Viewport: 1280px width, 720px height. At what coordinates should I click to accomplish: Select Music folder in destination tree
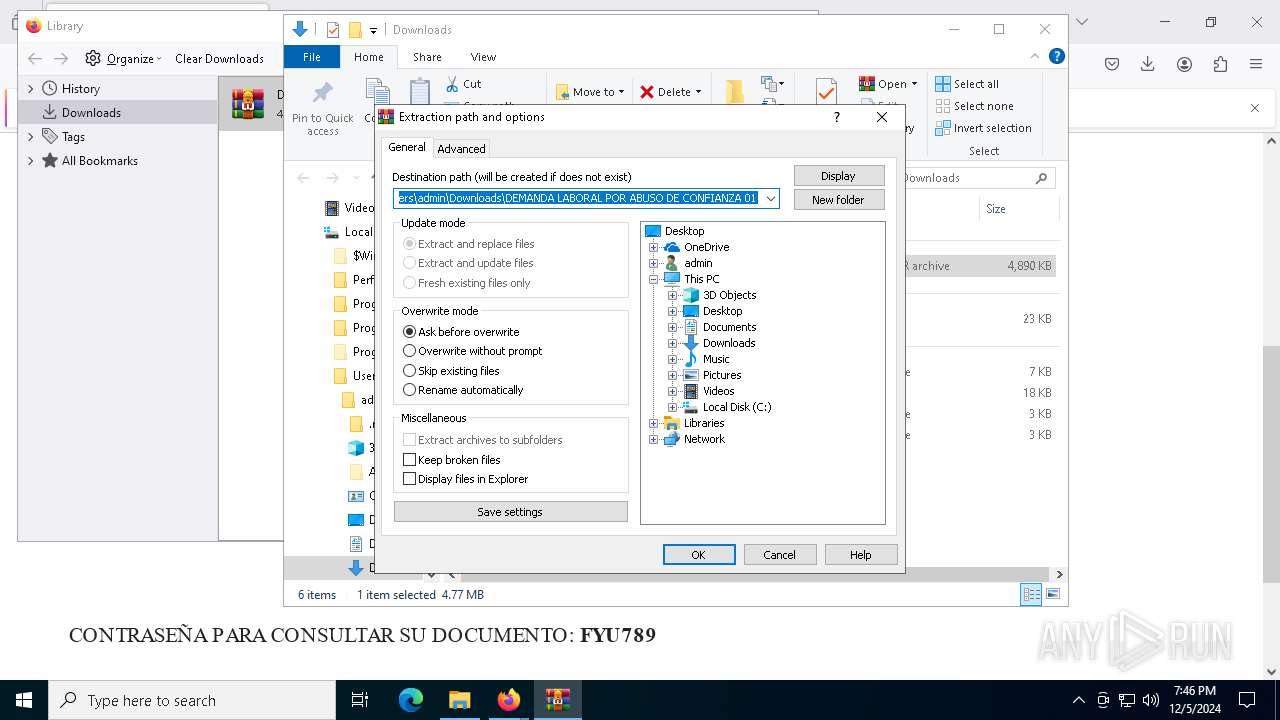(x=716, y=359)
